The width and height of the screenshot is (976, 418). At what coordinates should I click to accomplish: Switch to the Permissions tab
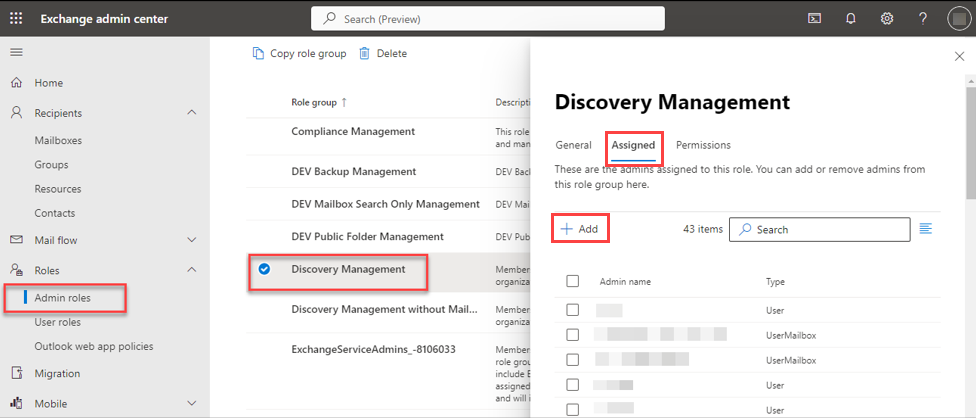(703, 145)
